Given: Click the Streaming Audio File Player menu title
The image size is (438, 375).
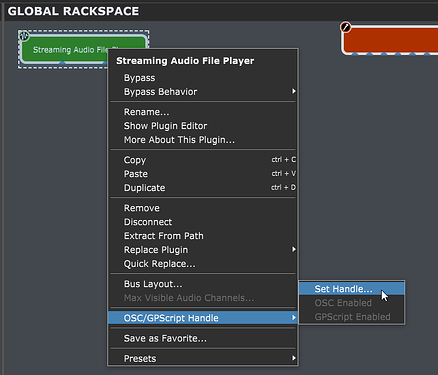Looking at the screenshot, I should click(x=185, y=61).
